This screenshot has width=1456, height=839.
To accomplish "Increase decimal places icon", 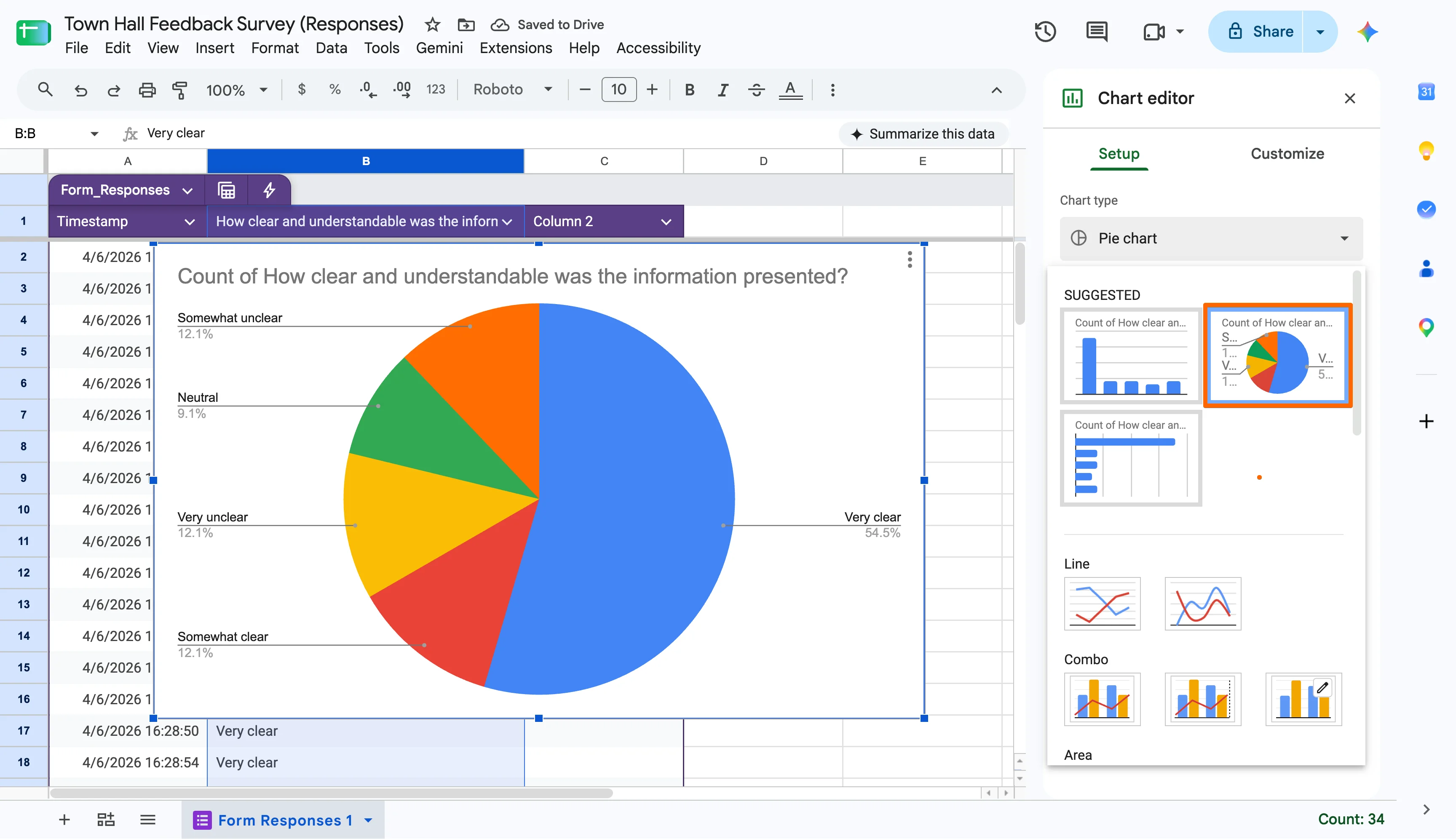I will click(402, 90).
